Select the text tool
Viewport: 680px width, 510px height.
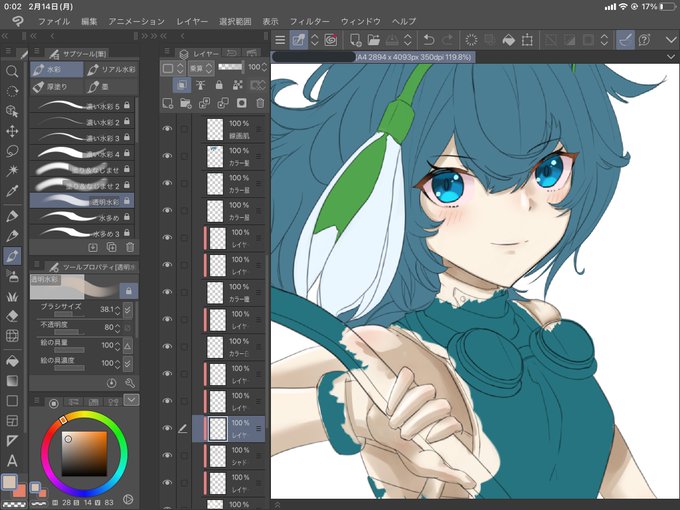(x=12, y=461)
